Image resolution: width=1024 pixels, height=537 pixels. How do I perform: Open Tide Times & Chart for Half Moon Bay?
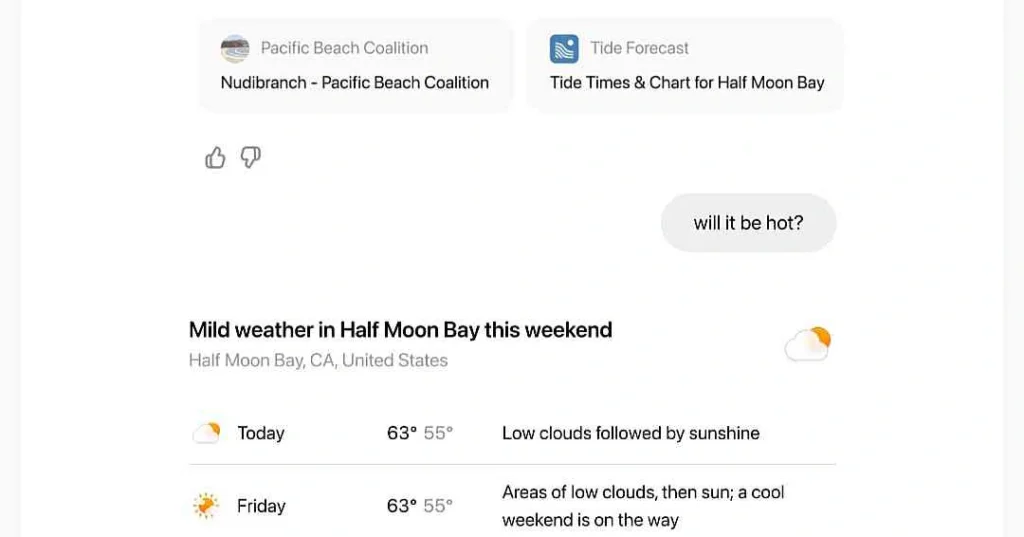(687, 83)
